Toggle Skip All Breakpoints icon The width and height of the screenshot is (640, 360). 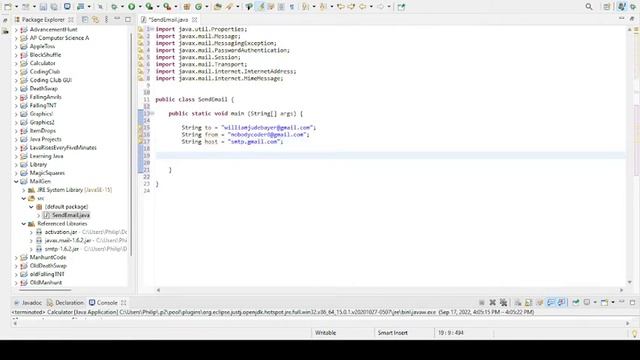point(100,7)
